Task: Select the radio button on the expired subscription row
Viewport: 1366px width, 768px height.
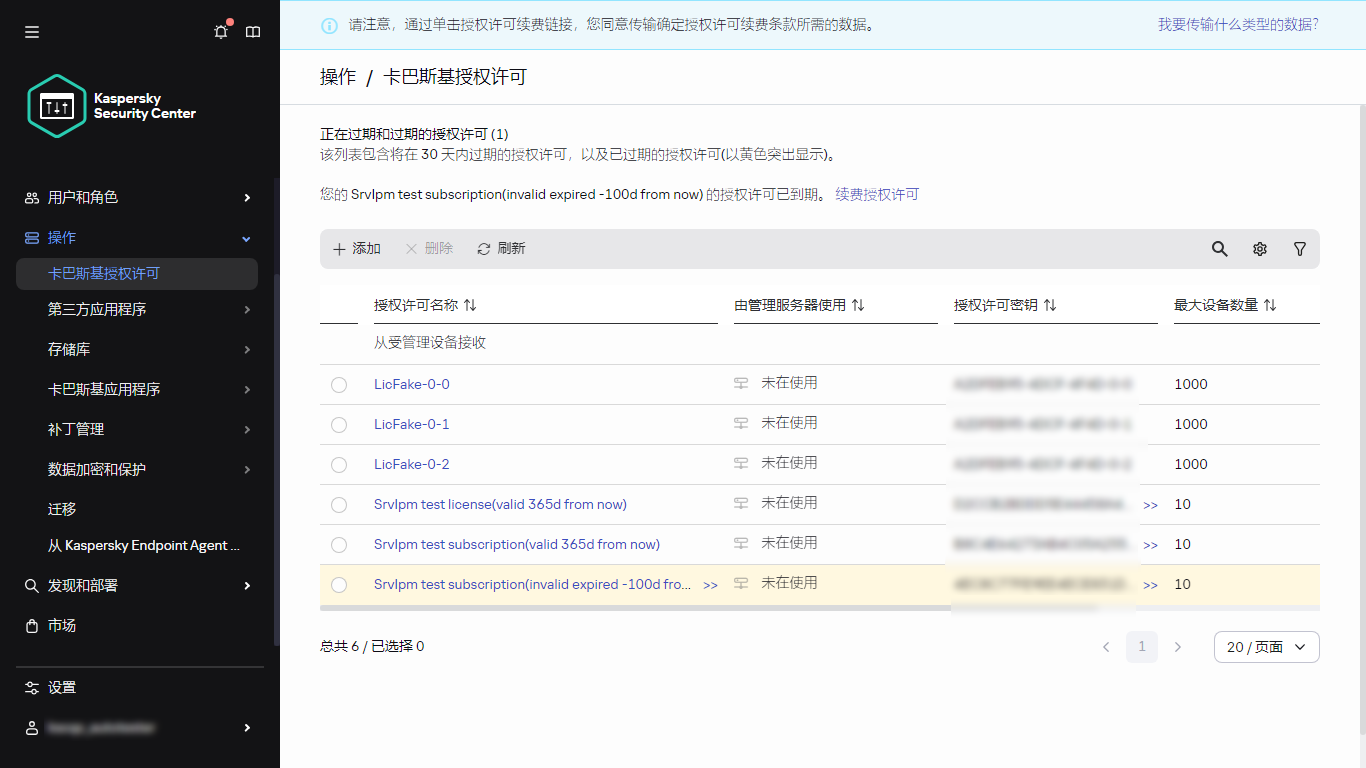Action: 338,584
